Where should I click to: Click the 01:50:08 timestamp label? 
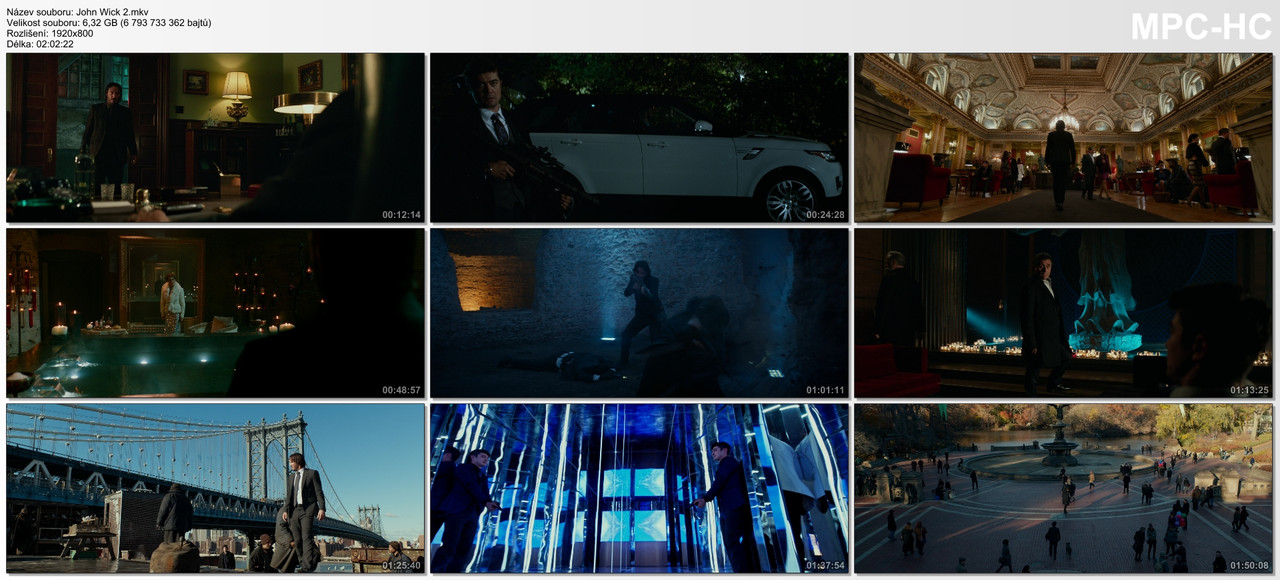tap(1249, 565)
